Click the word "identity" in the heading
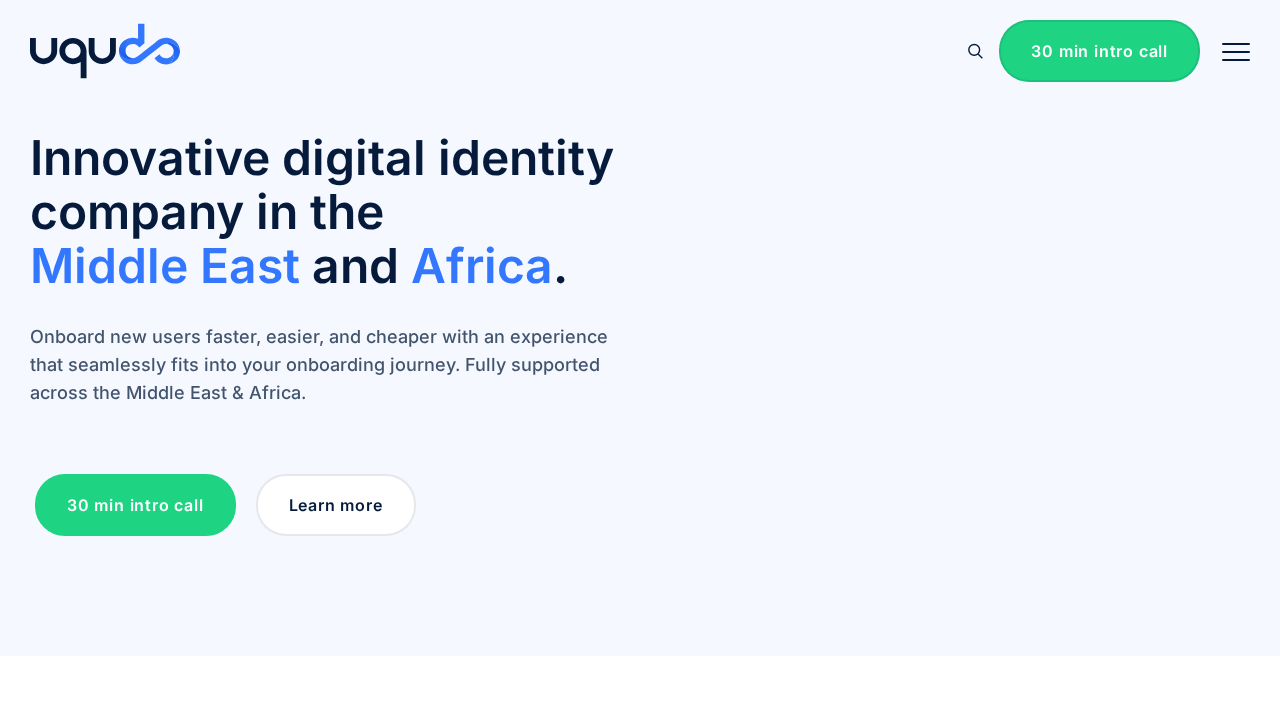 tap(546, 158)
